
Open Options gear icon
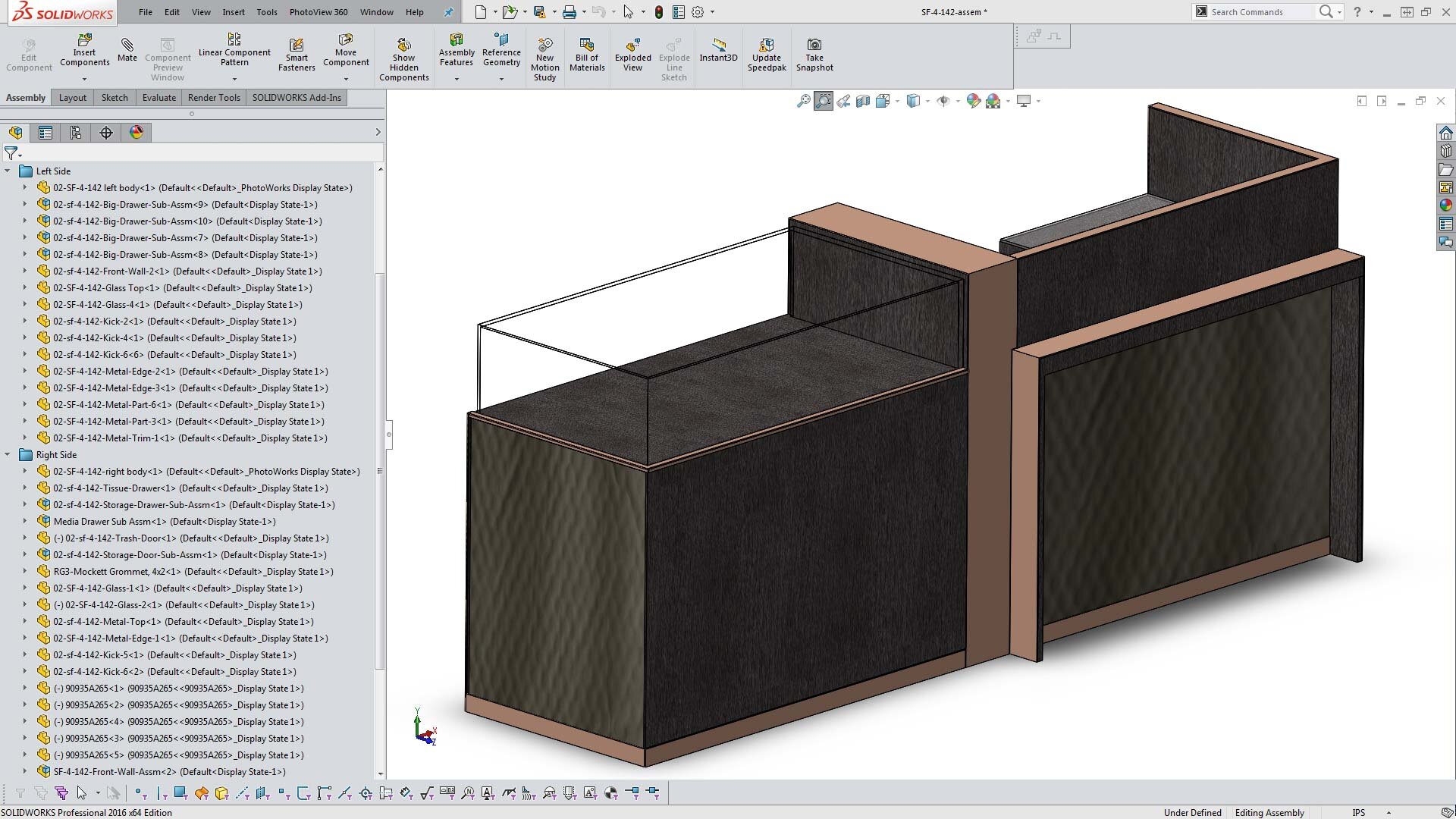point(698,12)
